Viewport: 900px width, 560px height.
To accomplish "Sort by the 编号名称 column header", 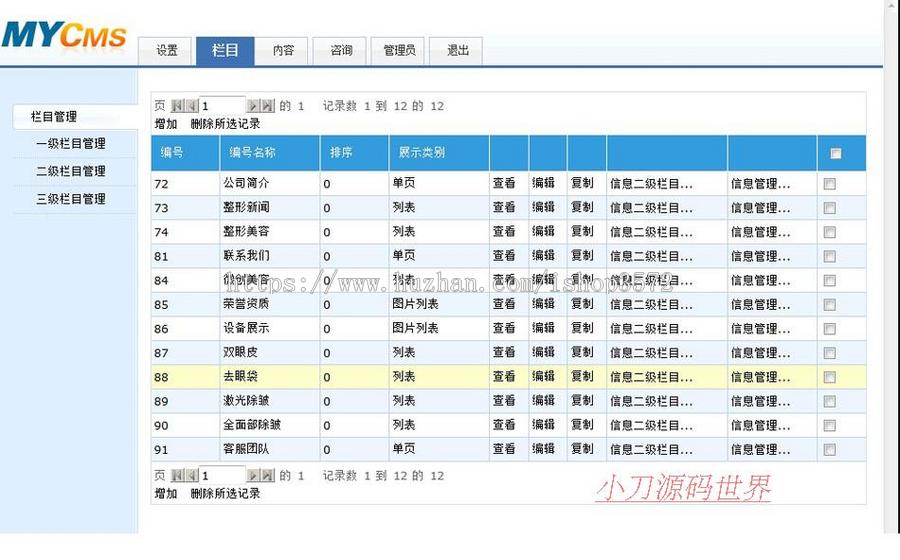I will (269, 153).
